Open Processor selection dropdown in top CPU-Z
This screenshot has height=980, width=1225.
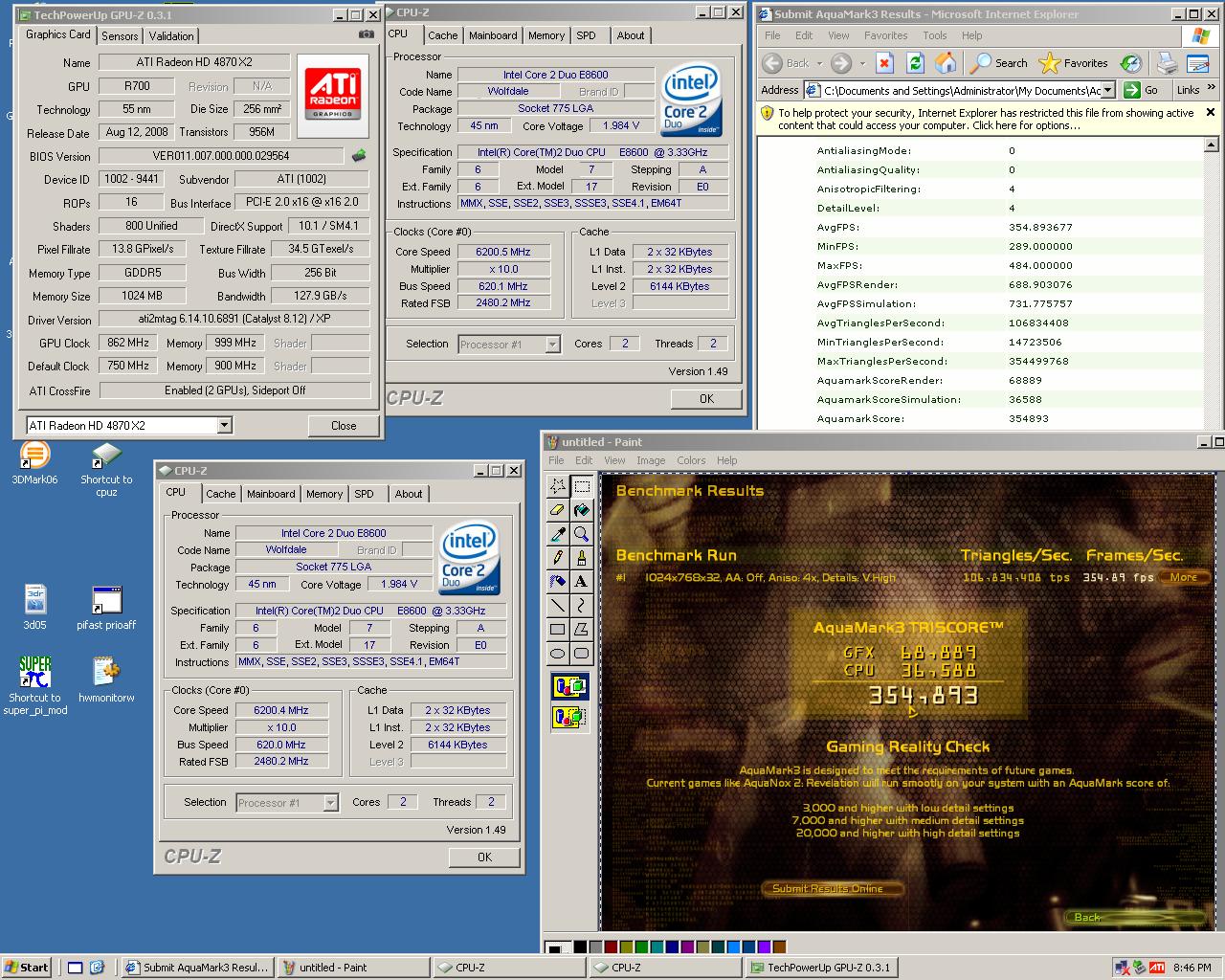pyautogui.click(x=552, y=345)
